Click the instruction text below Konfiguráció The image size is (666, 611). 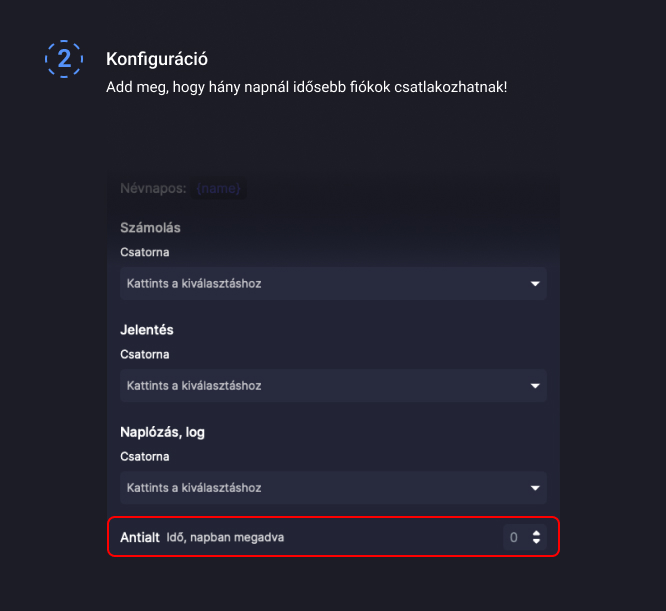pyautogui.click(x=306, y=87)
